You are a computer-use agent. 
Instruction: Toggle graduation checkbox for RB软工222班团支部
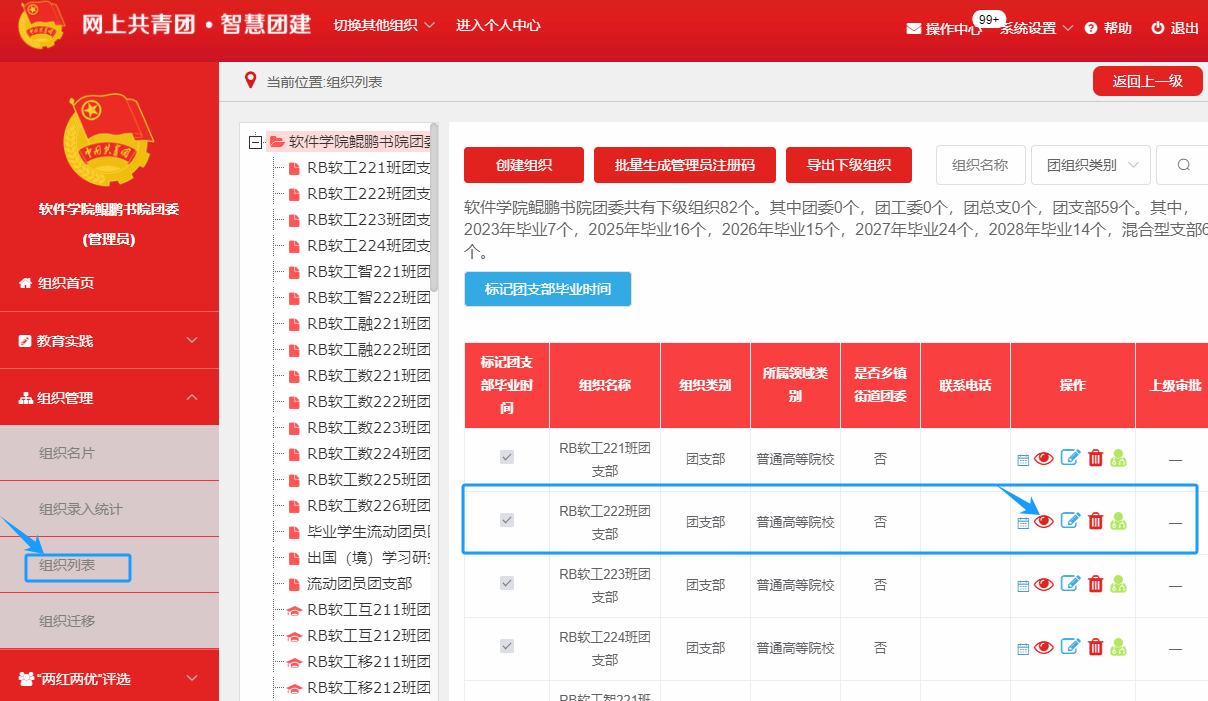point(507,520)
